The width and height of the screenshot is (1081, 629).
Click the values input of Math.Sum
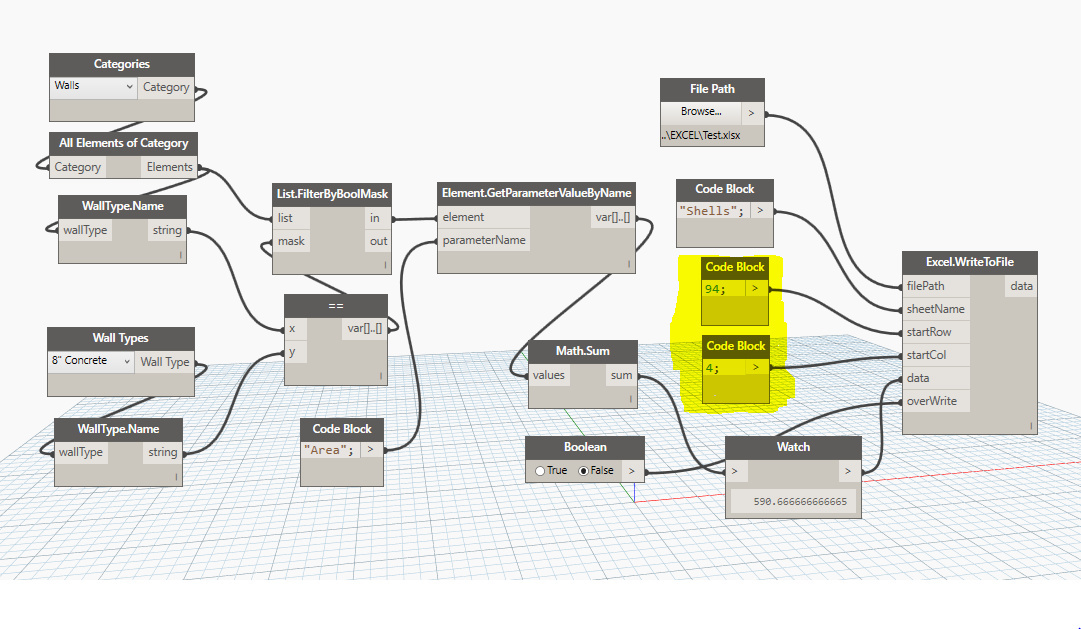tap(549, 375)
